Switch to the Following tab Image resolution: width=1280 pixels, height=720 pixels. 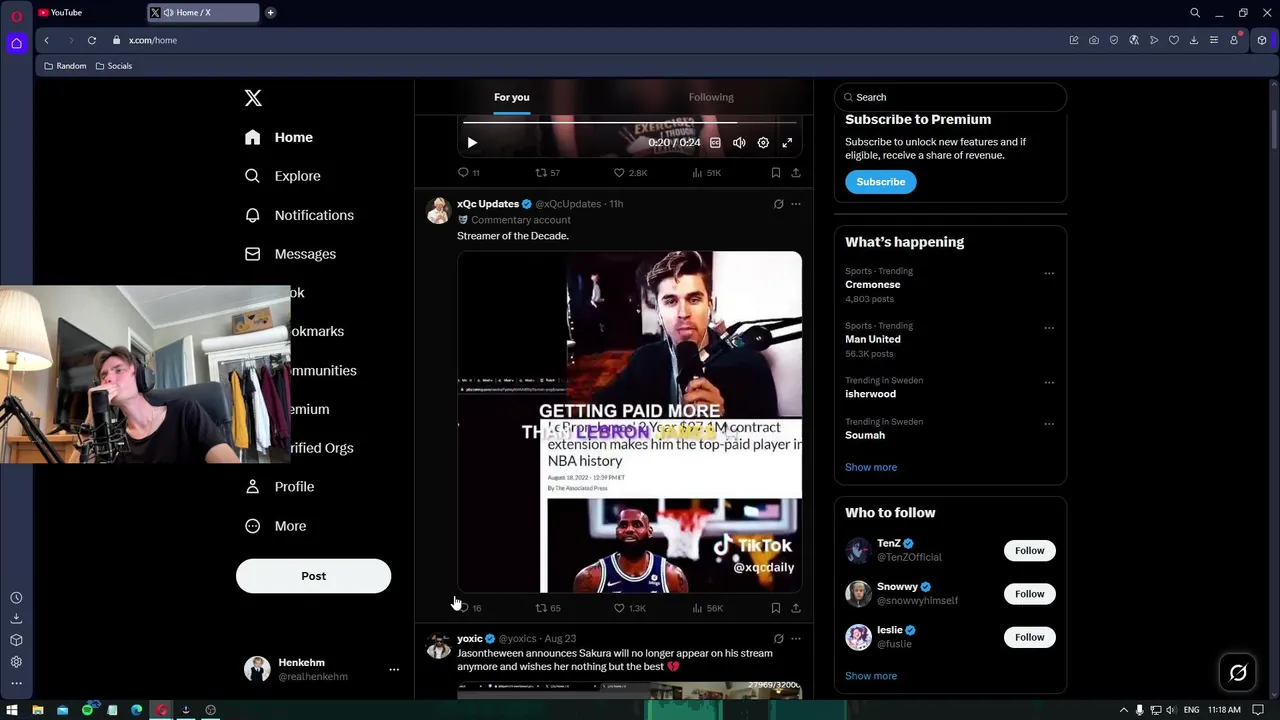click(x=711, y=97)
